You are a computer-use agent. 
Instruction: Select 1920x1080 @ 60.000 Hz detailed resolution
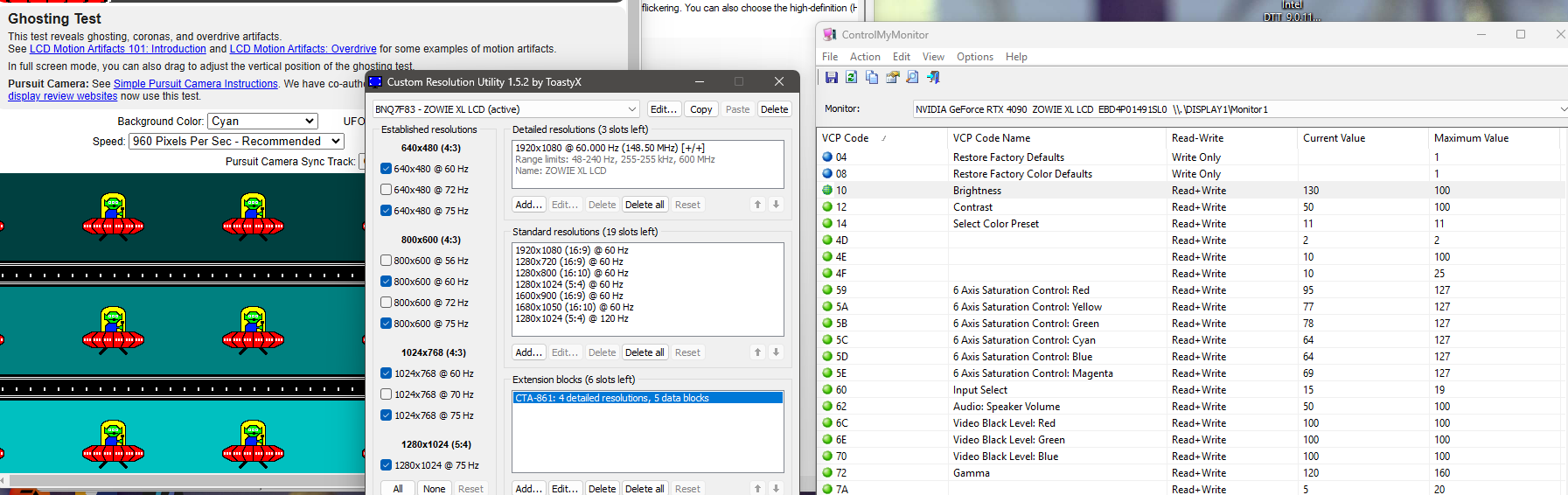pyautogui.click(x=647, y=148)
